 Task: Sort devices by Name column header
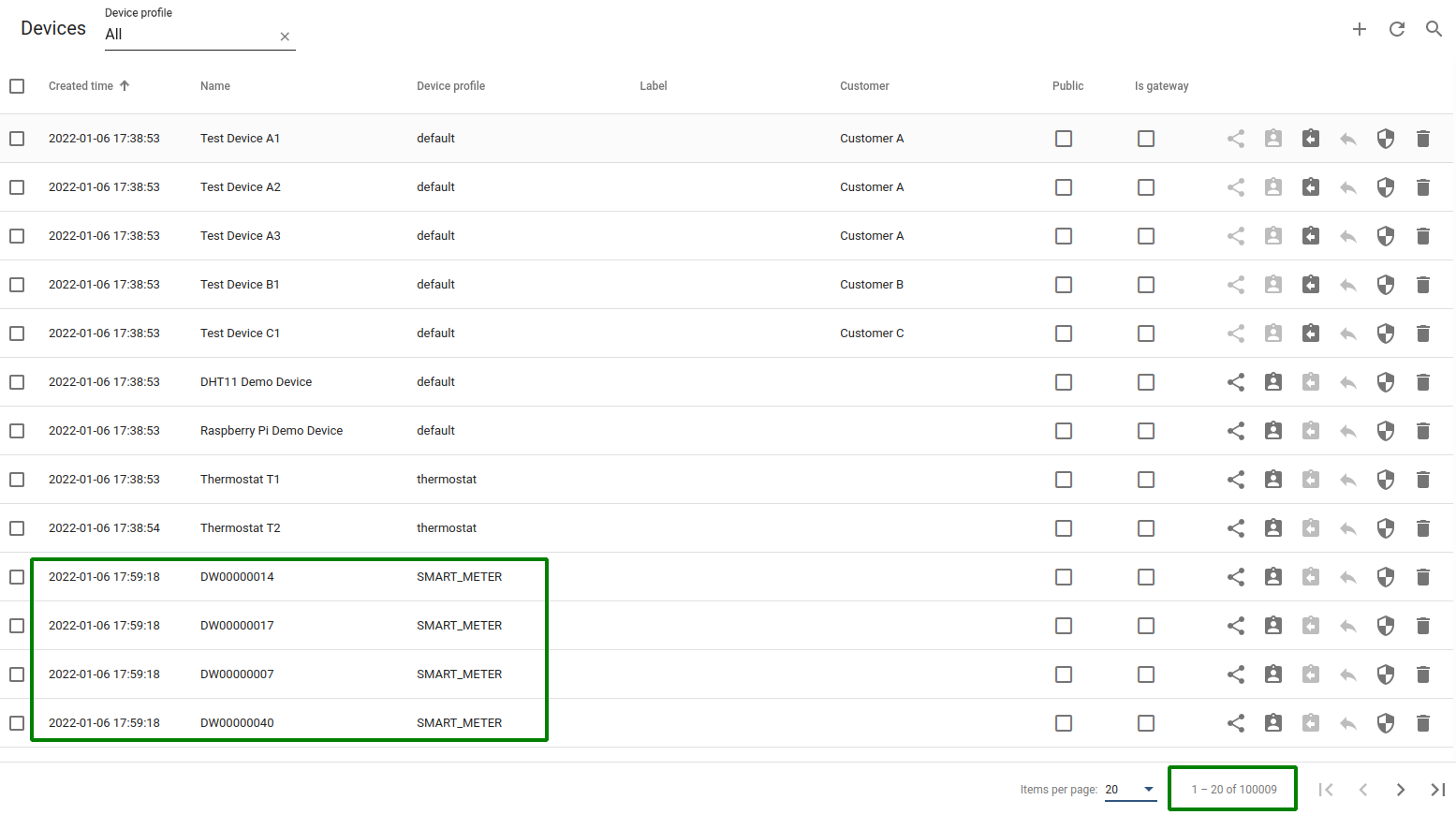pyautogui.click(x=215, y=86)
